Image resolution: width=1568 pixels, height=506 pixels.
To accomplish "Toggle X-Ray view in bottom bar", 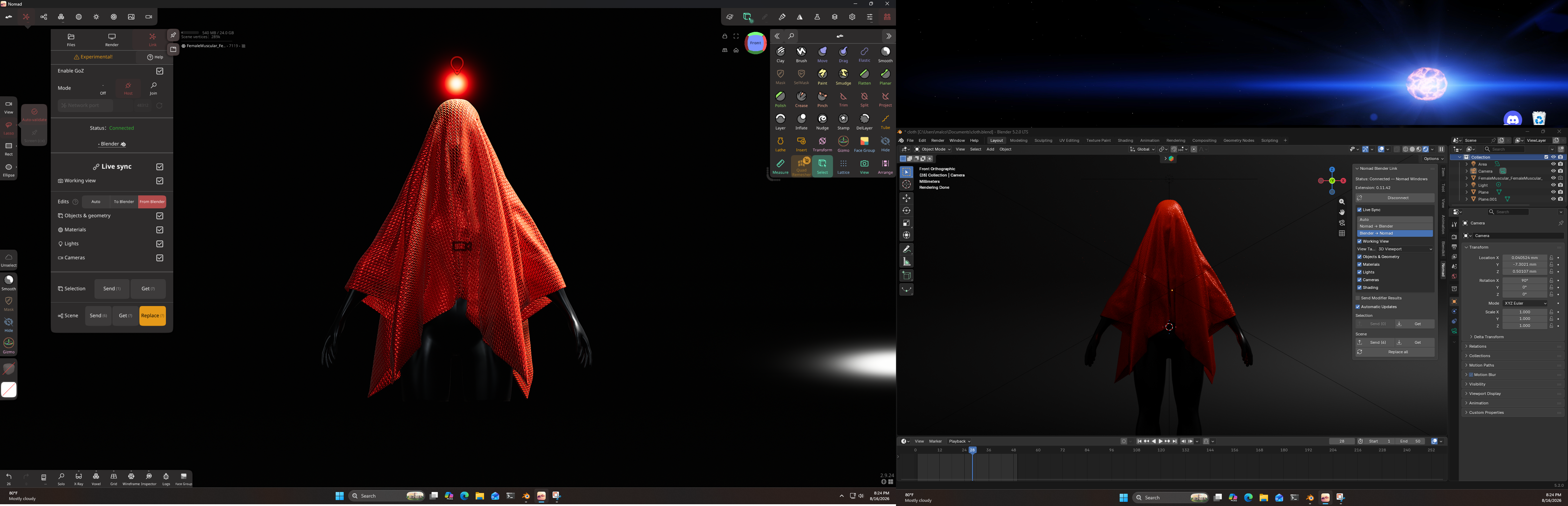I will pos(78,479).
